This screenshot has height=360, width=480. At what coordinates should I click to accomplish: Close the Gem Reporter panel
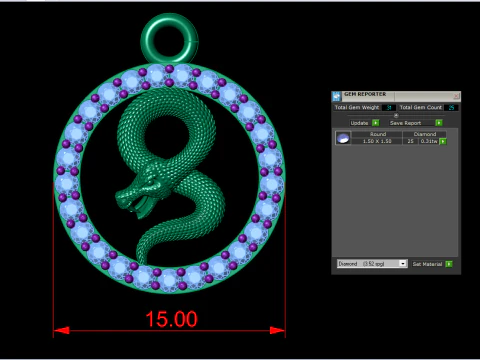[456, 96]
